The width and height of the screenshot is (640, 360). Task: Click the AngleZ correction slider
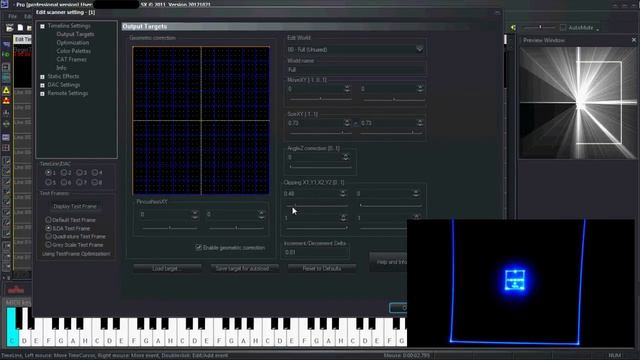320,167
